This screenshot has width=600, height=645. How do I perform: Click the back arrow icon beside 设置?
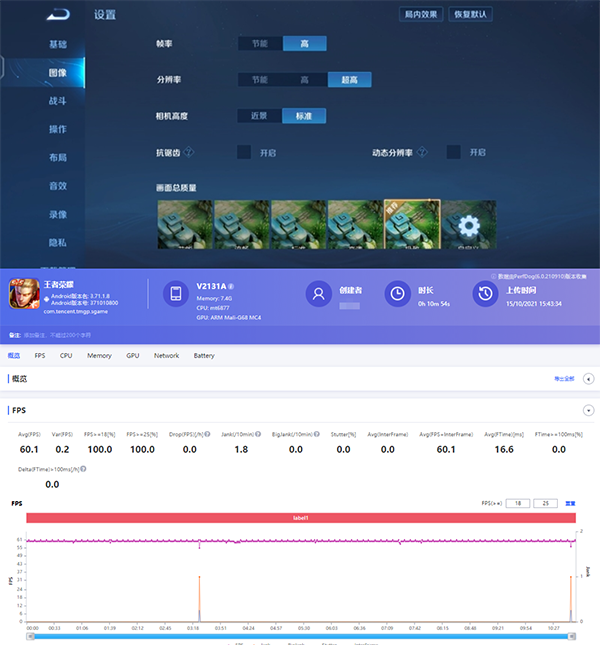(x=60, y=15)
